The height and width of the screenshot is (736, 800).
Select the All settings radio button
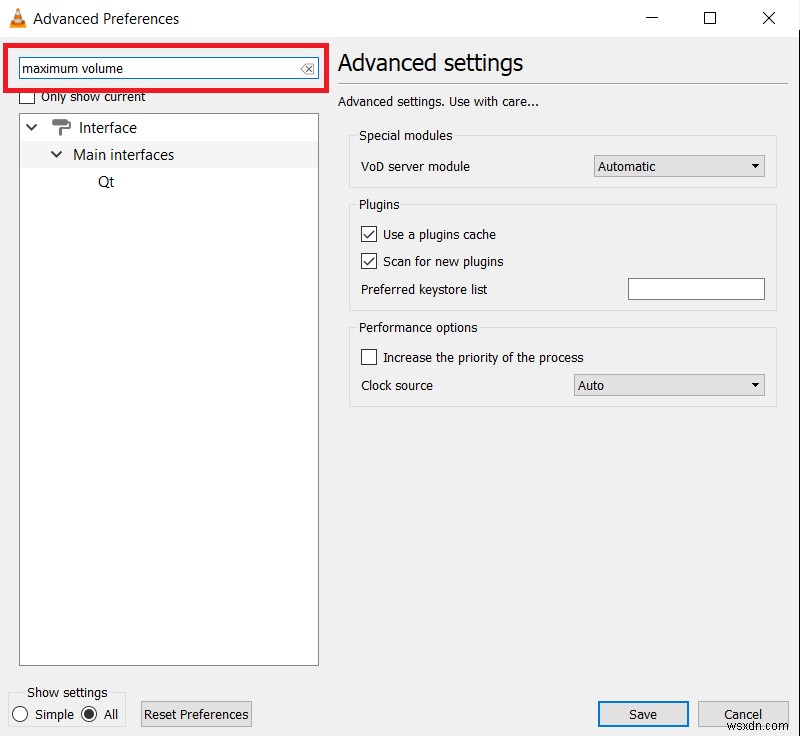point(89,714)
